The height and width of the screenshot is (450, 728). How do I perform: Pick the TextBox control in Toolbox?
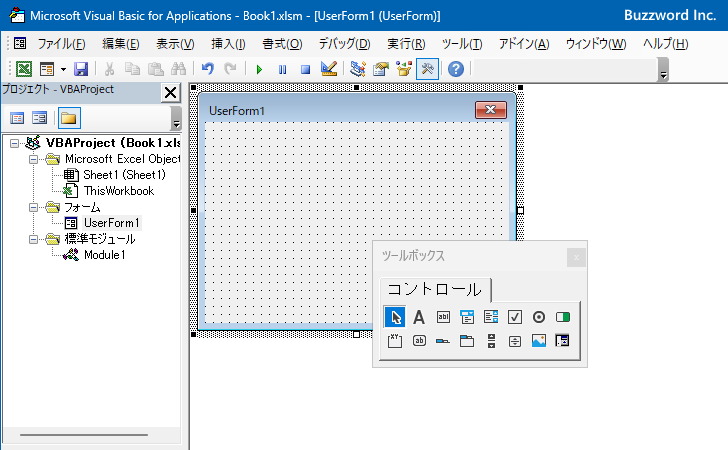point(443,317)
